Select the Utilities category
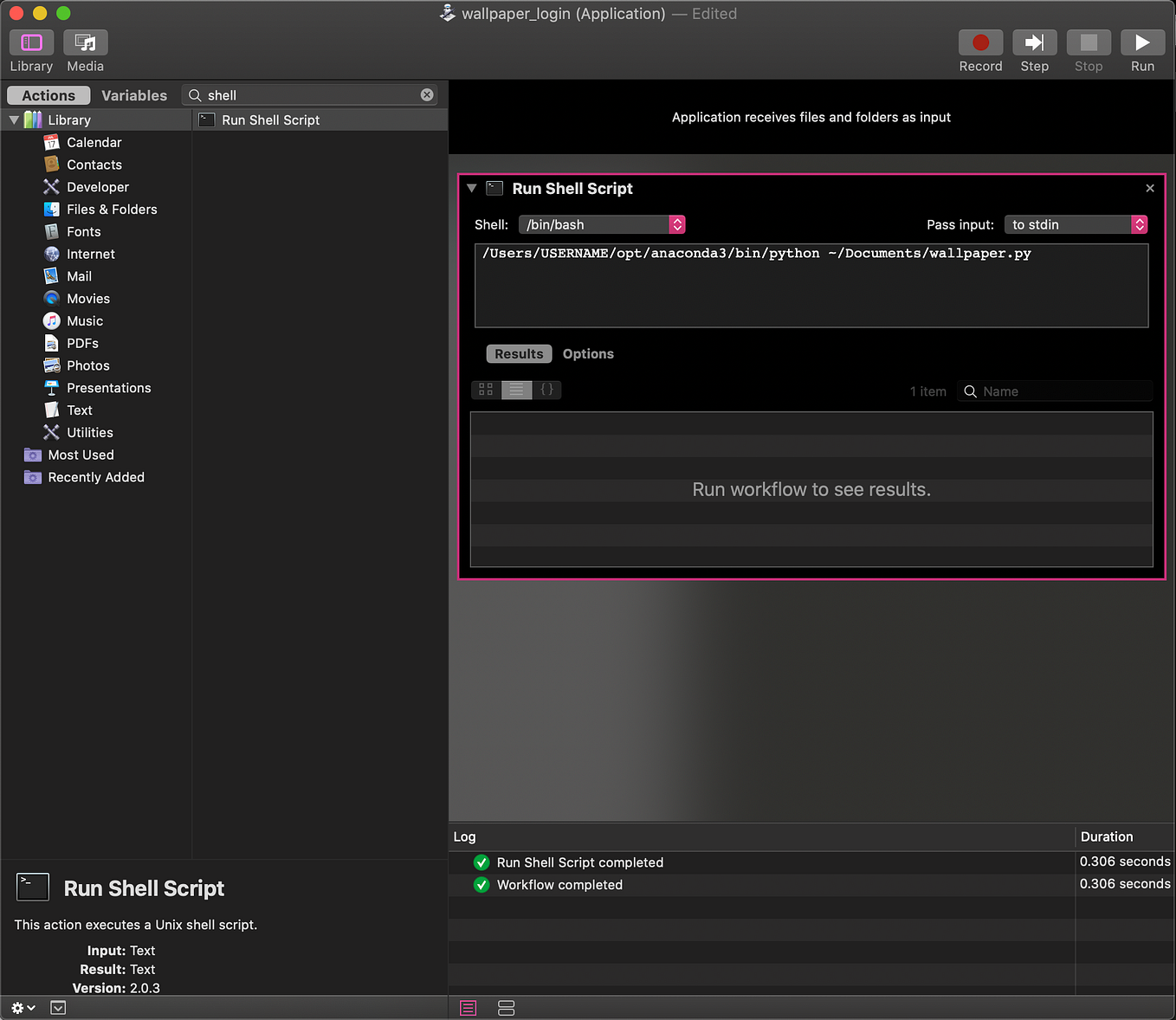Image resolution: width=1176 pixels, height=1020 pixels. click(90, 433)
